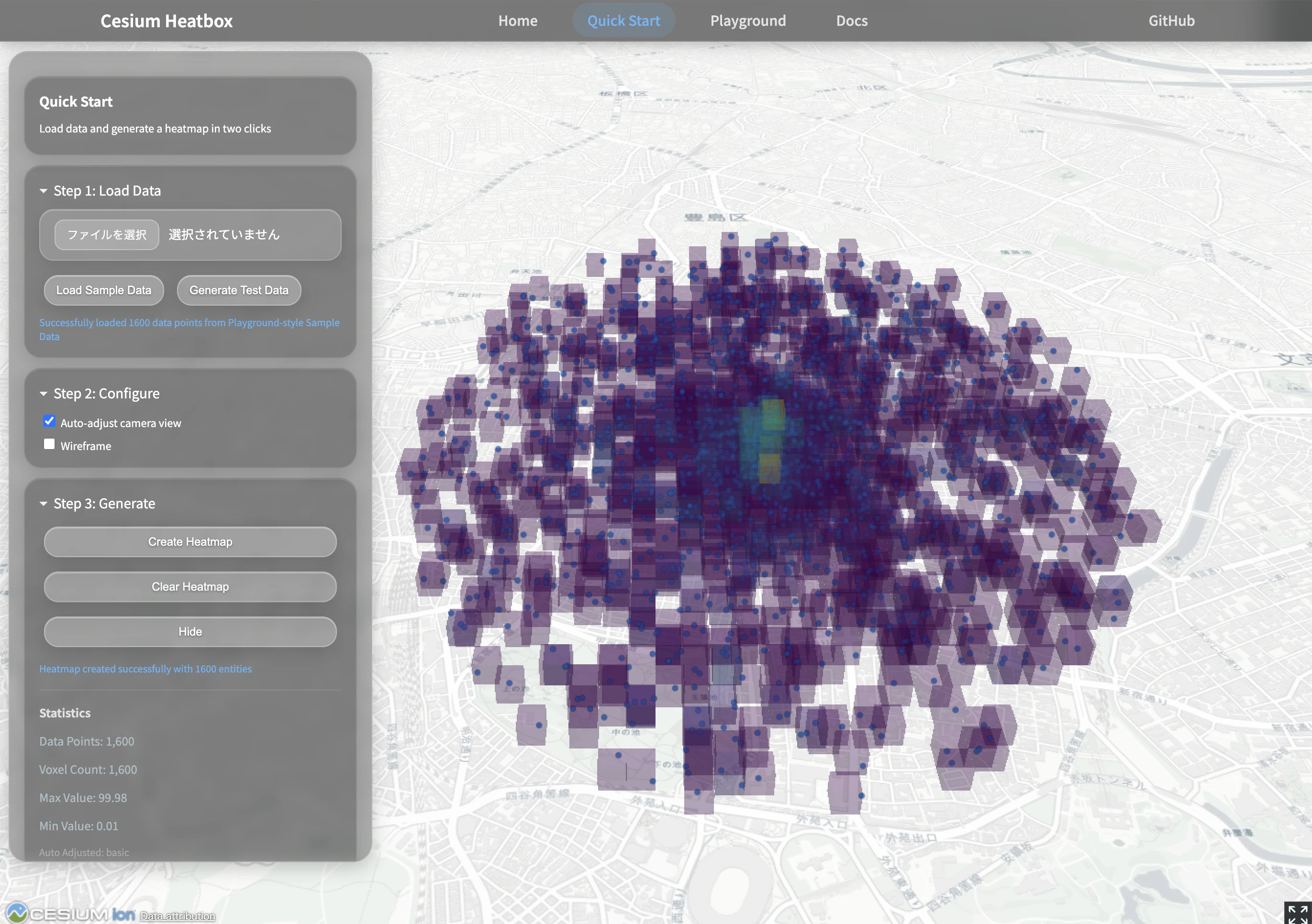The image size is (1312, 924).
Task: Click the Hide button
Action: (x=190, y=632)
